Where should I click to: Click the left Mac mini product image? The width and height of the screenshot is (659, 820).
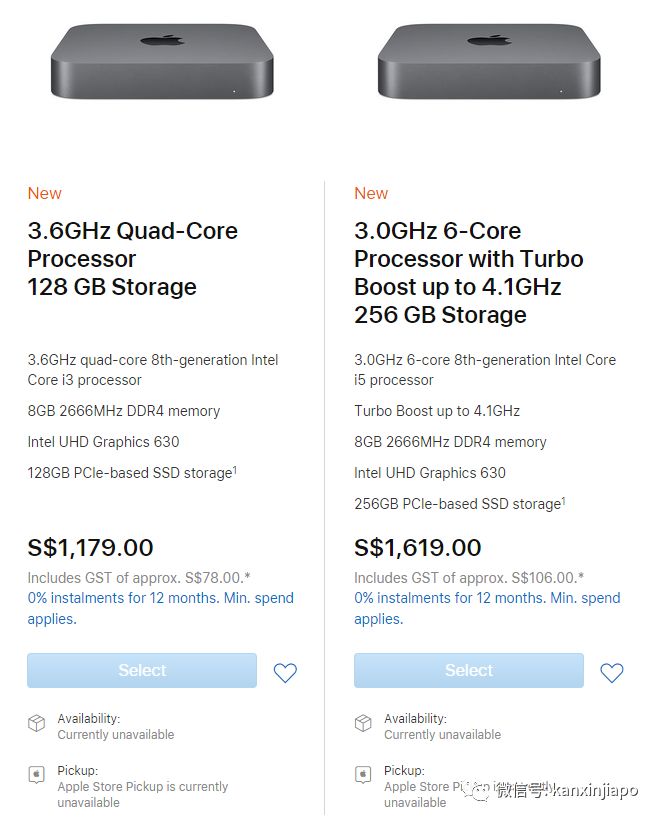click(162, 60)
